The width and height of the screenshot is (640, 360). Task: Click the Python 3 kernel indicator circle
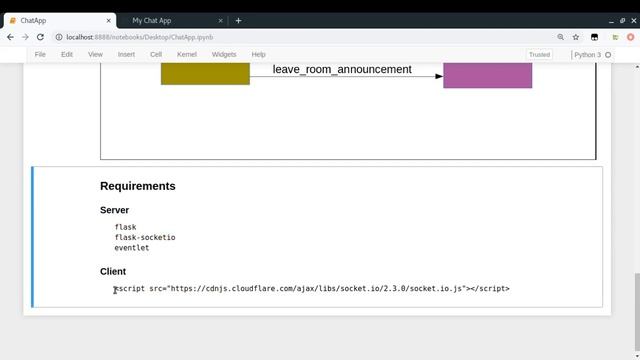608,55
